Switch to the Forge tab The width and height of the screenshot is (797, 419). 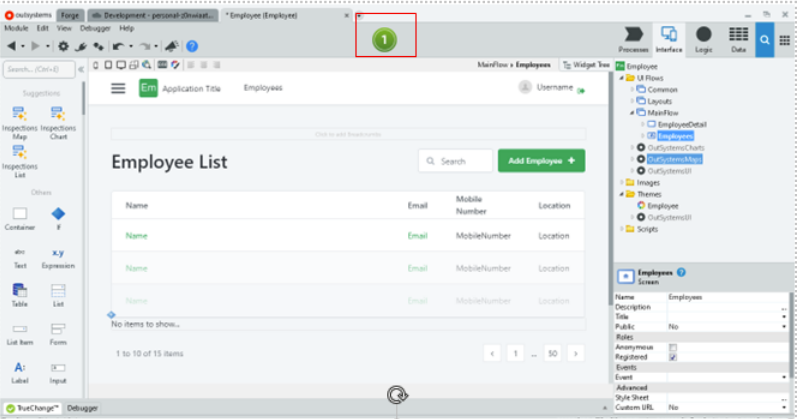70,16
